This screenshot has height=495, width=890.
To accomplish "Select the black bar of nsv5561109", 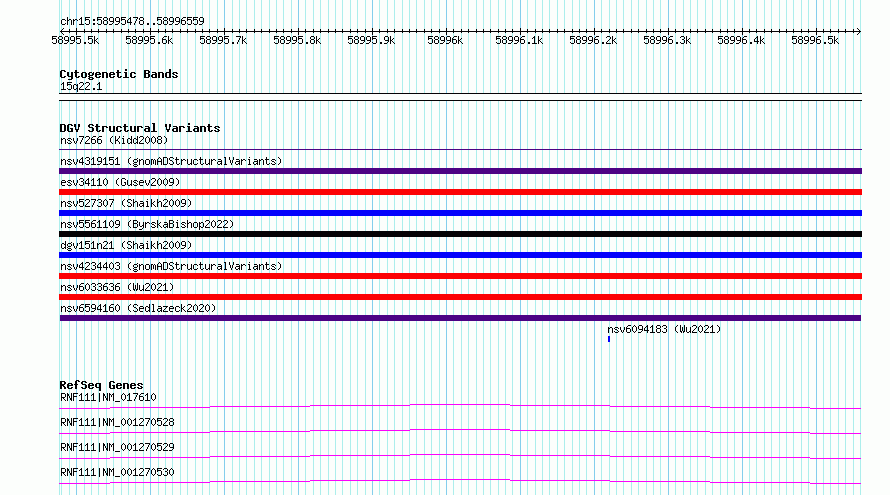I will coord(460,234).
